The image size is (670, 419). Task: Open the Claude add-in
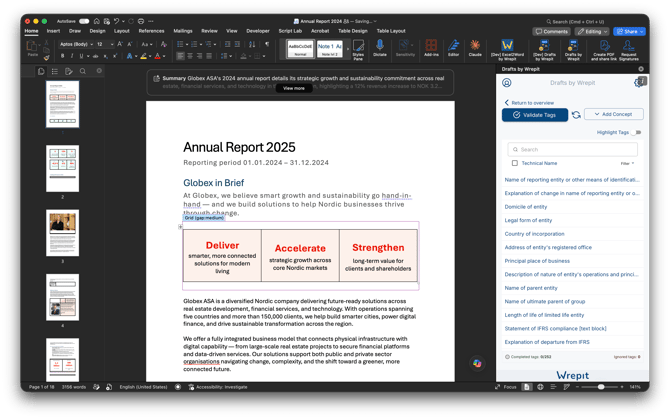point(475,48)
